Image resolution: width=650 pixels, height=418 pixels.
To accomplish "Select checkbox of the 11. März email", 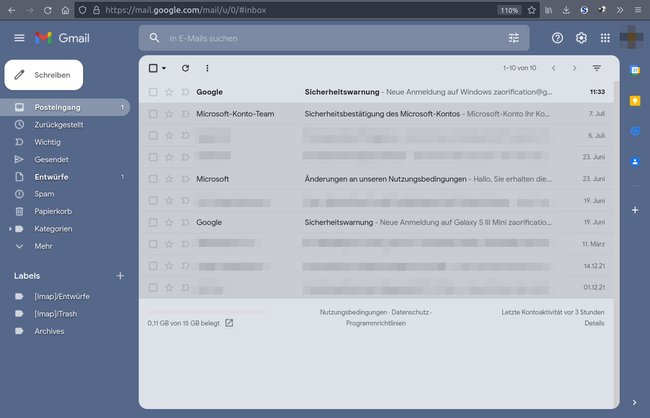I will 153,244.
